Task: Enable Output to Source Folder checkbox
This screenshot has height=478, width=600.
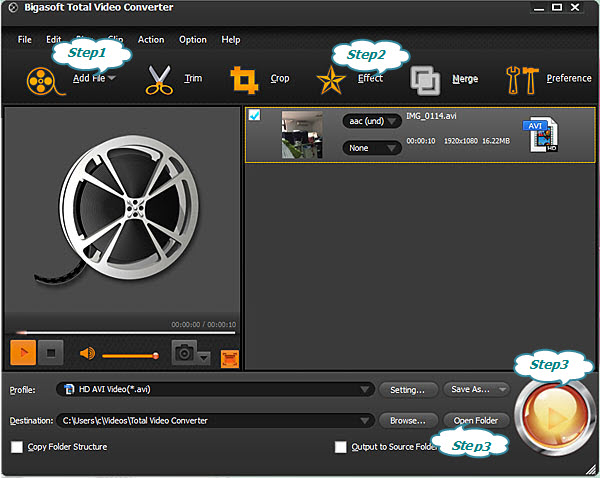Action: point(341,447)
